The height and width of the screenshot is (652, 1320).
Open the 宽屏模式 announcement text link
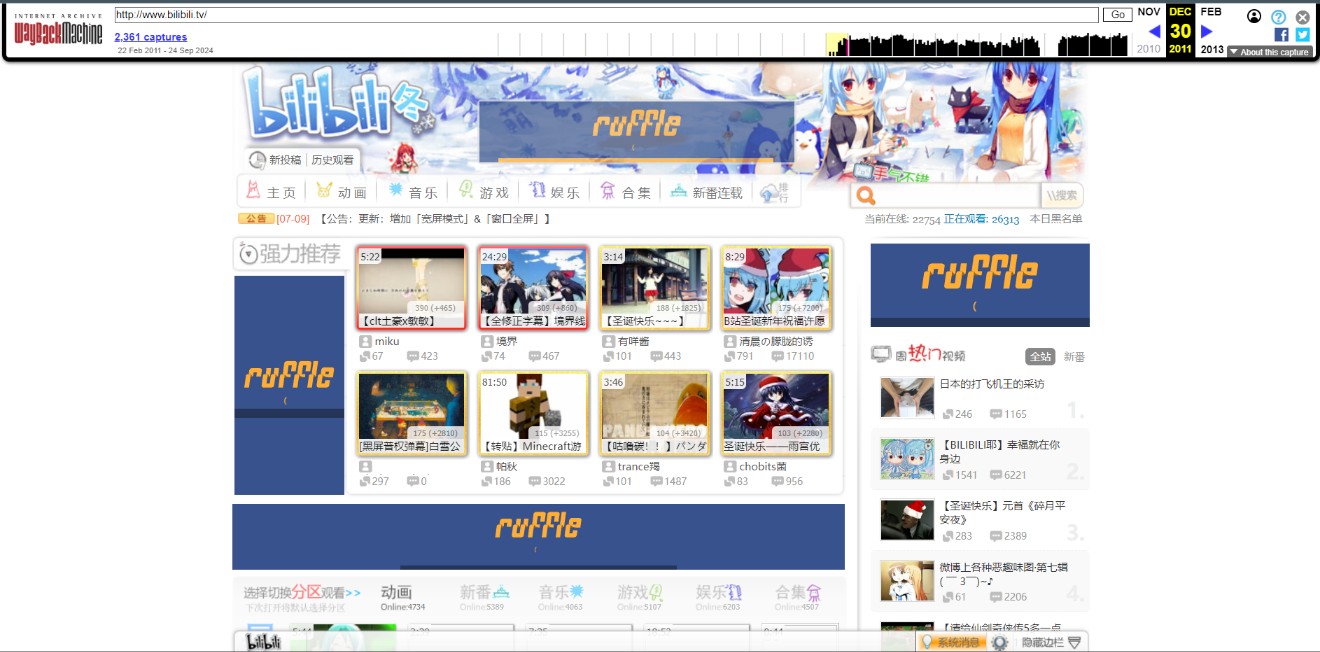tap(436, 219)
